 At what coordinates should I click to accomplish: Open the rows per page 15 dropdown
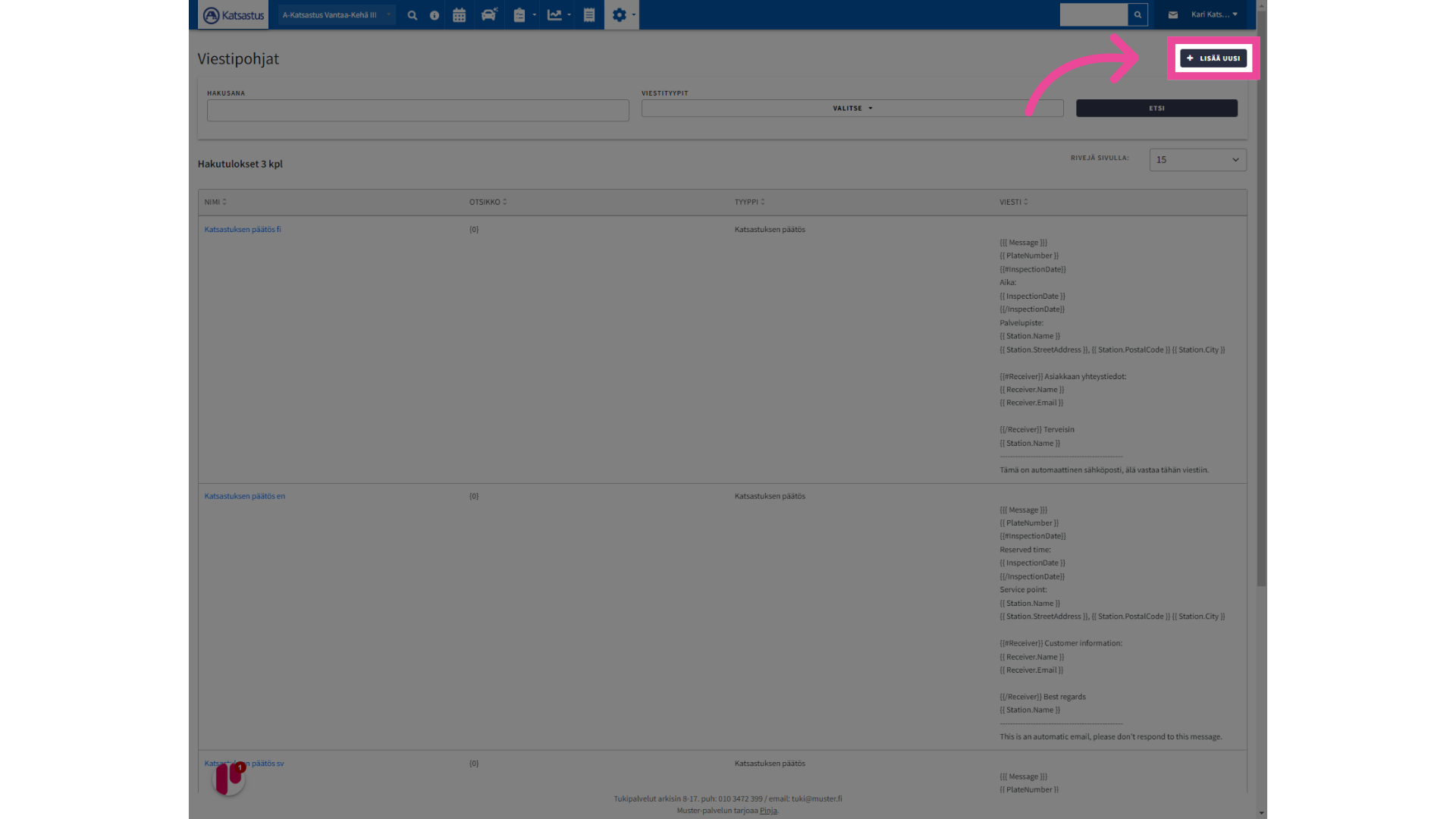(x=1197, y=160)
